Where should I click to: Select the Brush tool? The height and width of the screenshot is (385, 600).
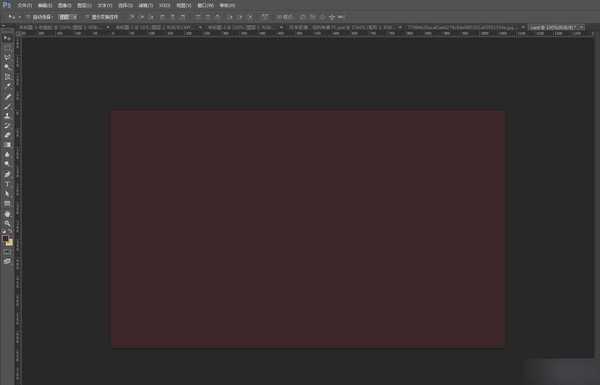(7, 106)
